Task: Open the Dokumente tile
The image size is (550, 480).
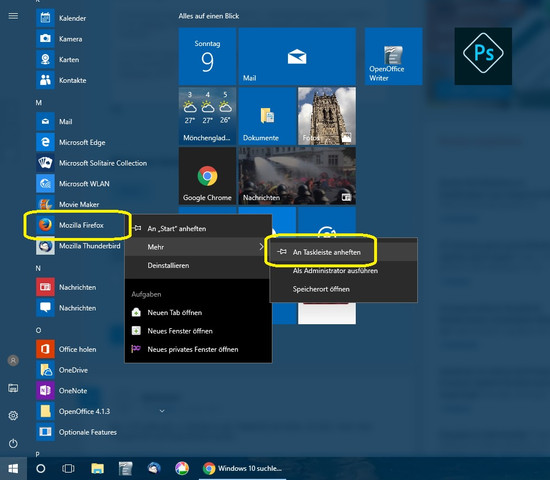Action: click(267, 116)
